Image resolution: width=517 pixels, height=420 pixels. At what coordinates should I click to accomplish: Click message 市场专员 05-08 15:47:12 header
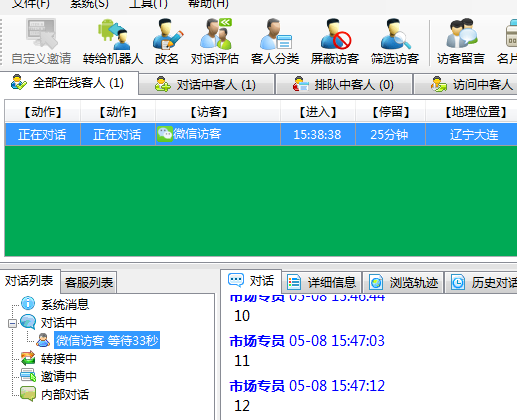pos(307,386)
